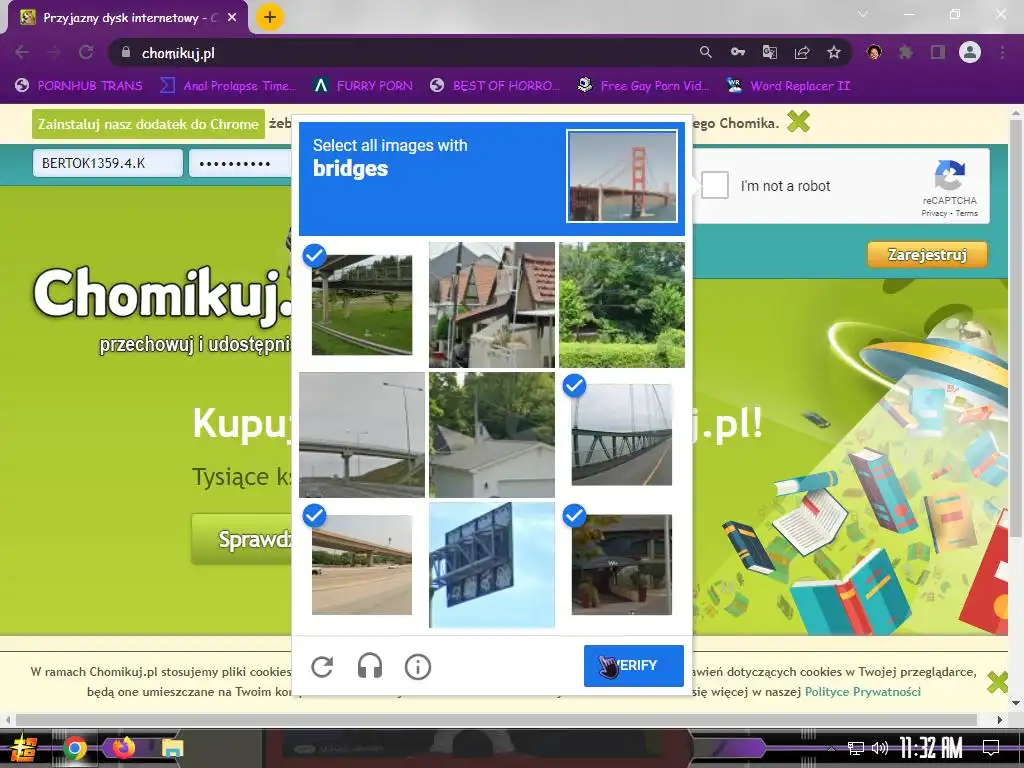Viewport: 1024px width, 768px height.
Task: Go back with the browser back arrow
Action: point(22,52)
